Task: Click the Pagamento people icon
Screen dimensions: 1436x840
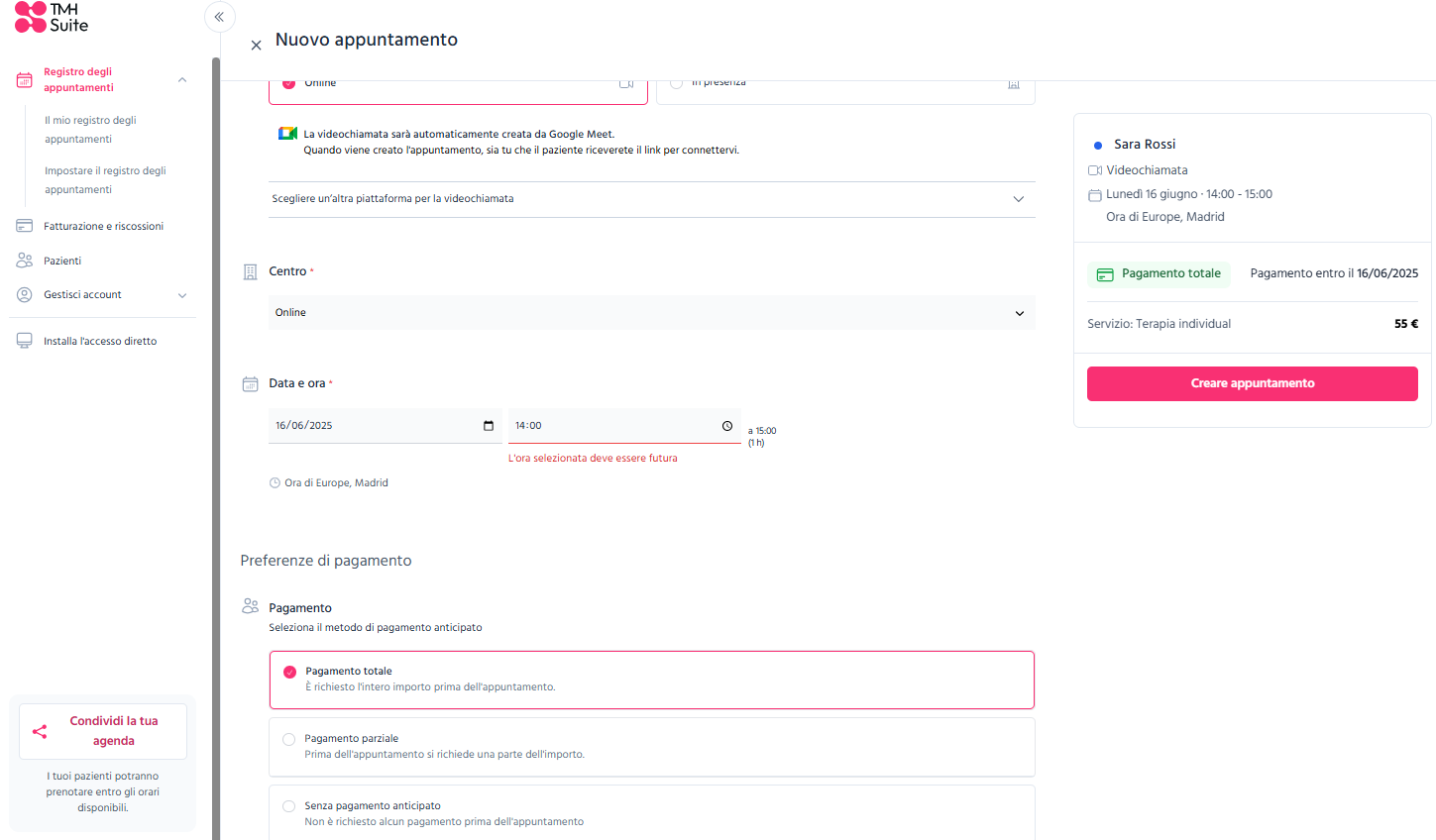Action: 251,605
